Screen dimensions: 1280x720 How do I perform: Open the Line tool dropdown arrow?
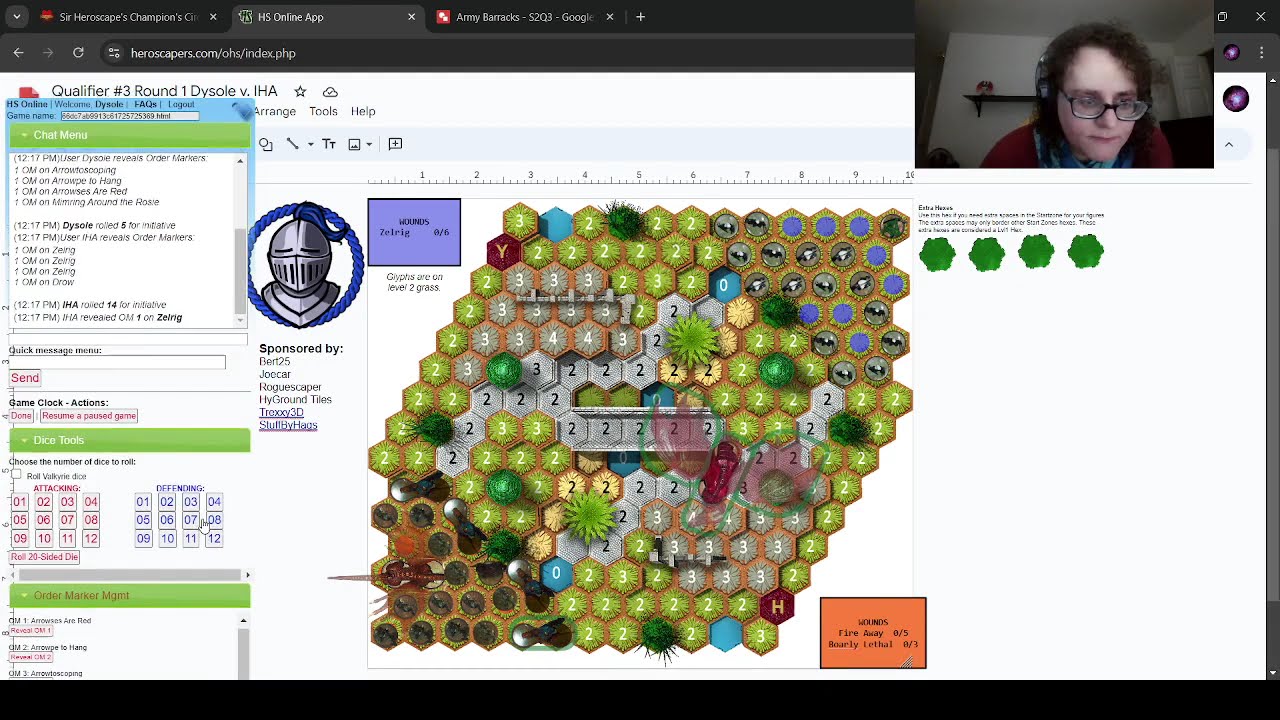coord(310,144)
